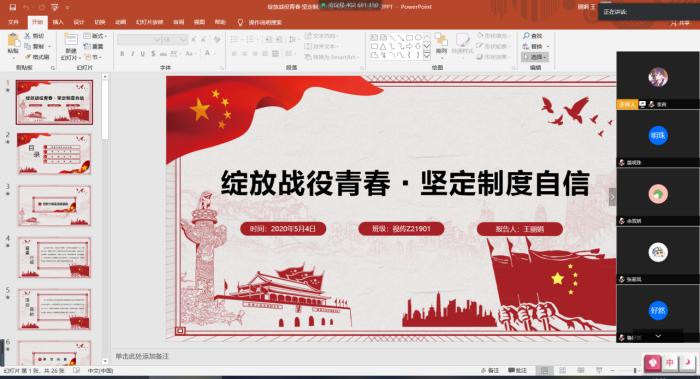
Task: Click the New Slide icon
Action: (70, 40)
